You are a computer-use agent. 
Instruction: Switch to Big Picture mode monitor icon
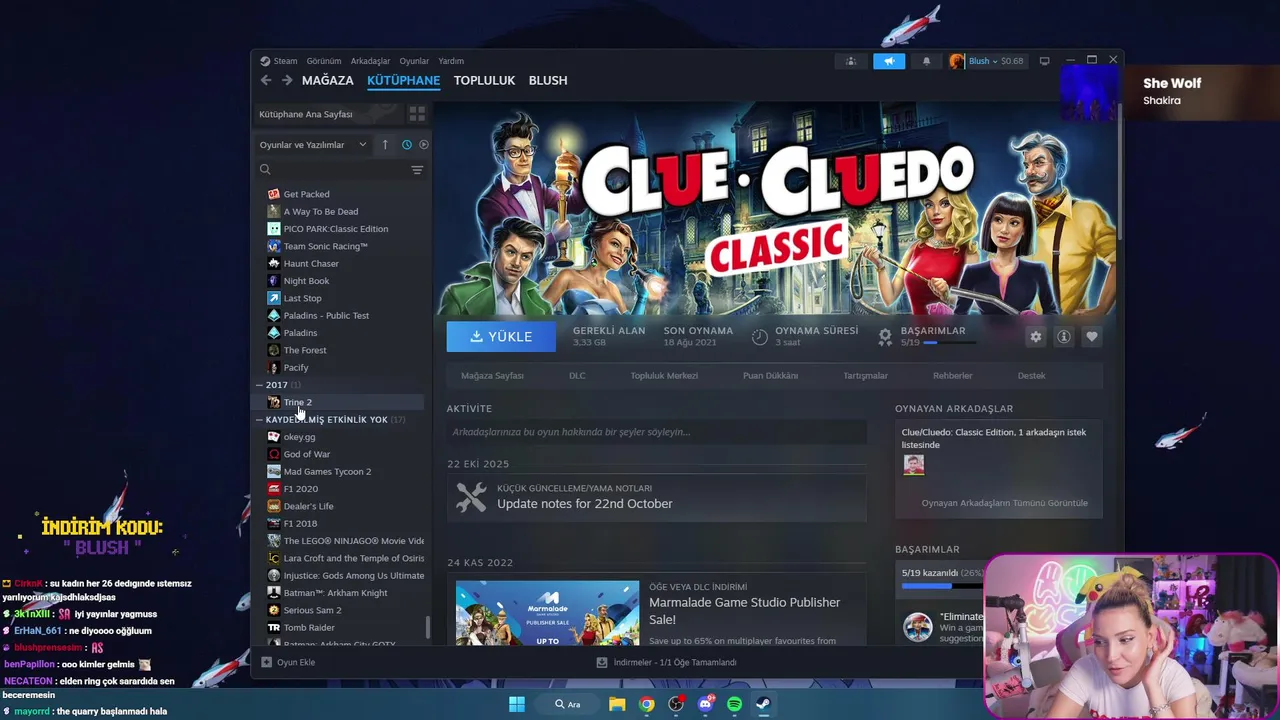pos(1044,61)
